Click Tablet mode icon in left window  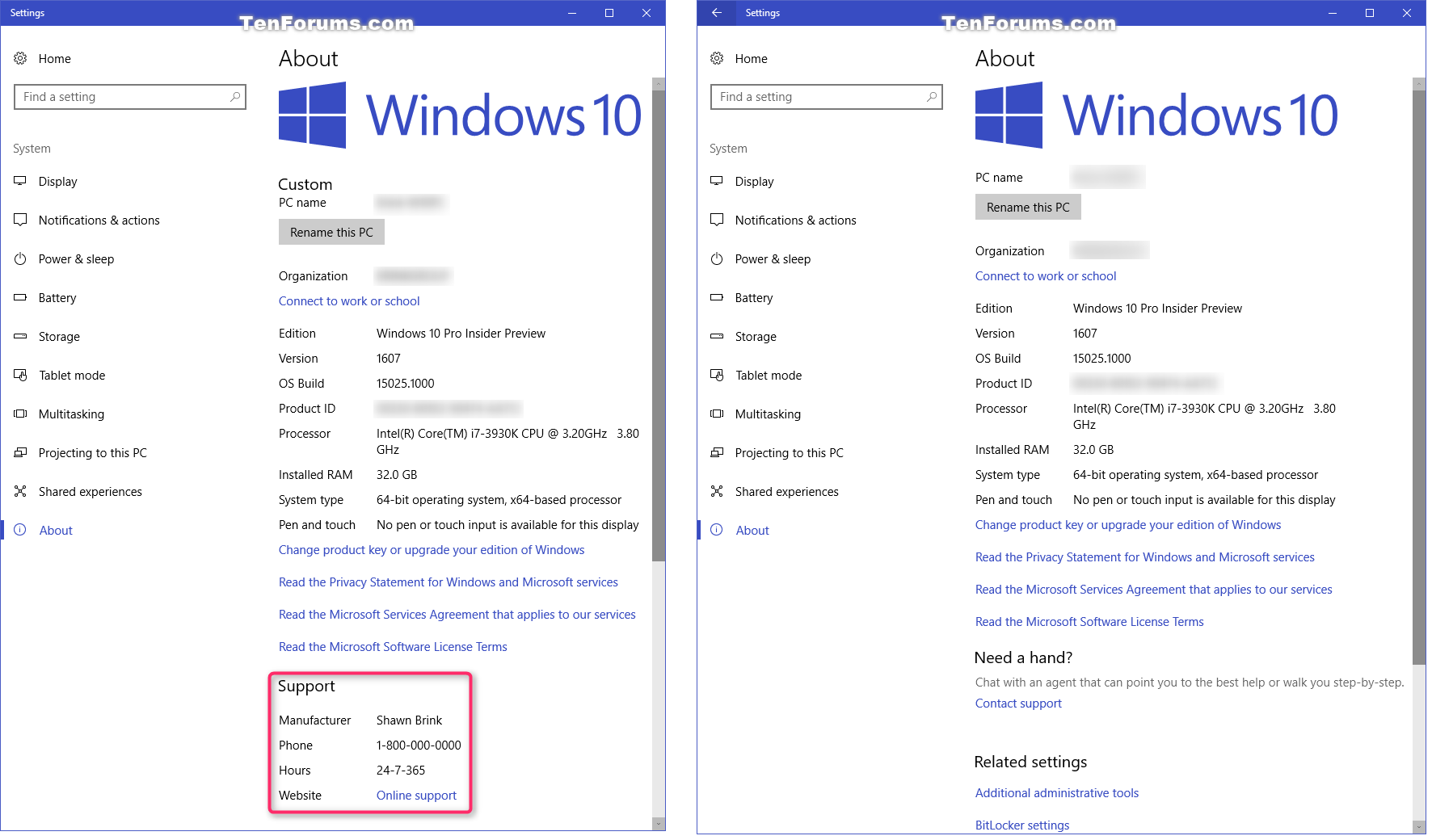tap(20, 375)
